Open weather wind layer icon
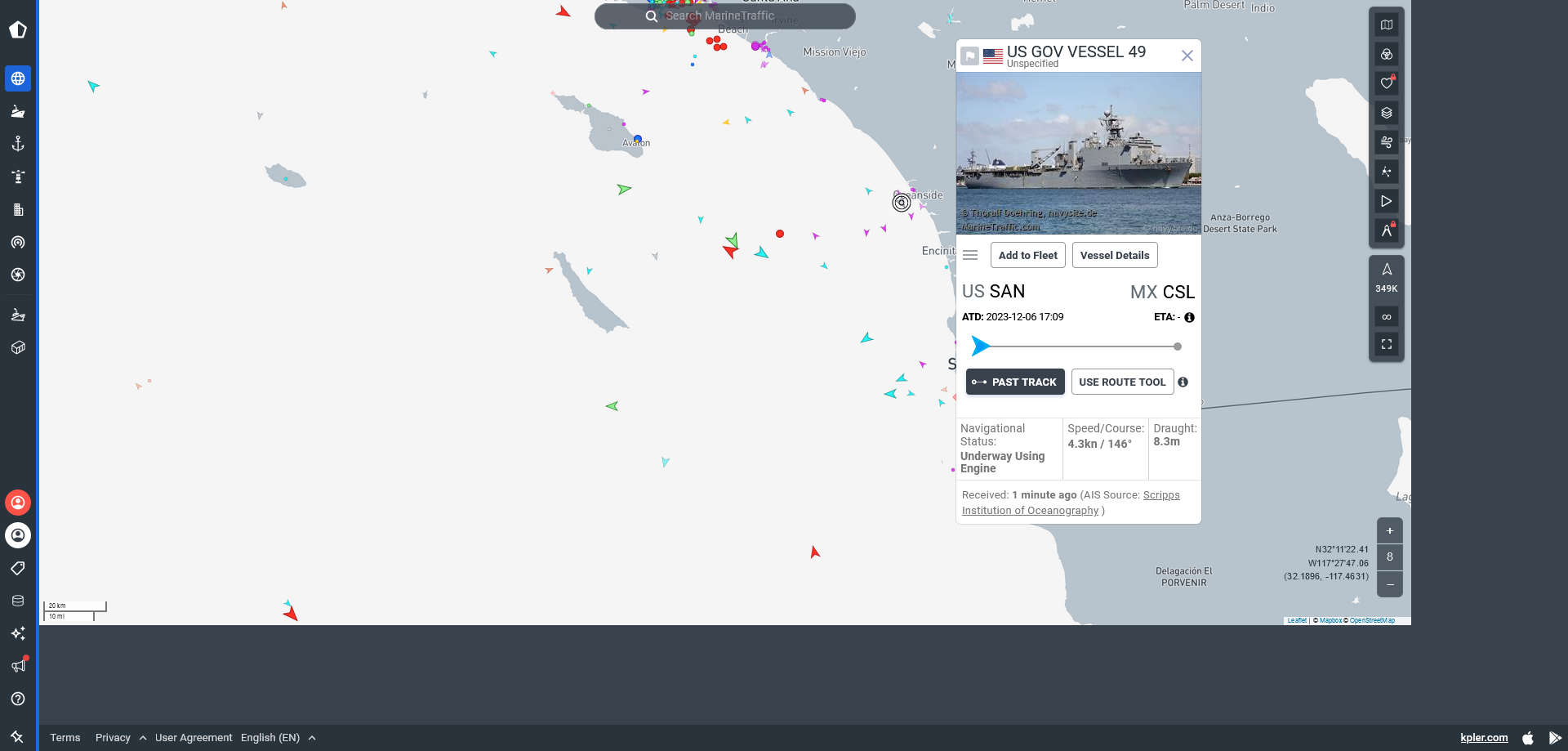This screenshot has height=751, width=1568. pos(1387,142)
